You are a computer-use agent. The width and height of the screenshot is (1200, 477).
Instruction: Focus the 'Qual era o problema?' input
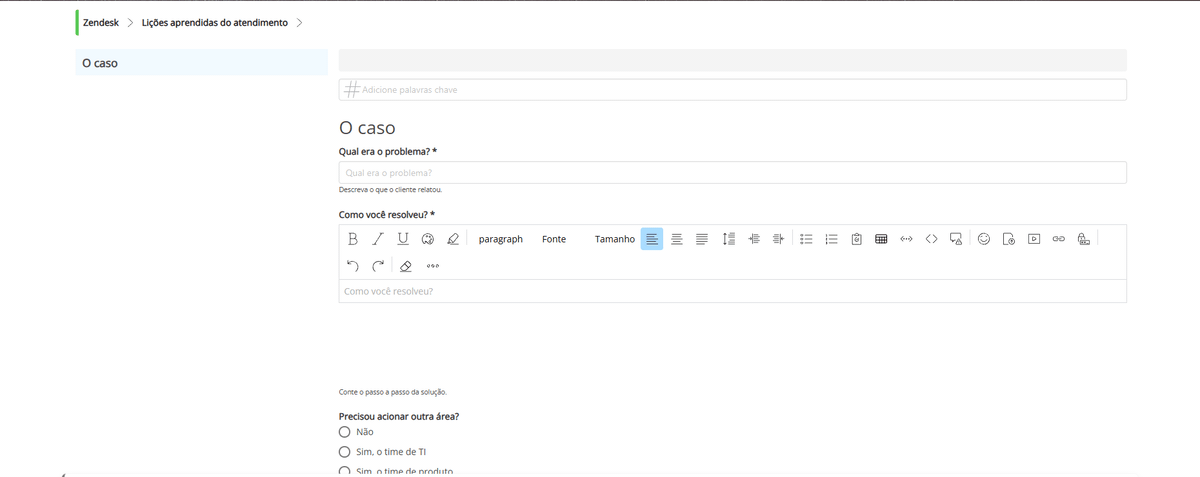click(x=733, y=173)
